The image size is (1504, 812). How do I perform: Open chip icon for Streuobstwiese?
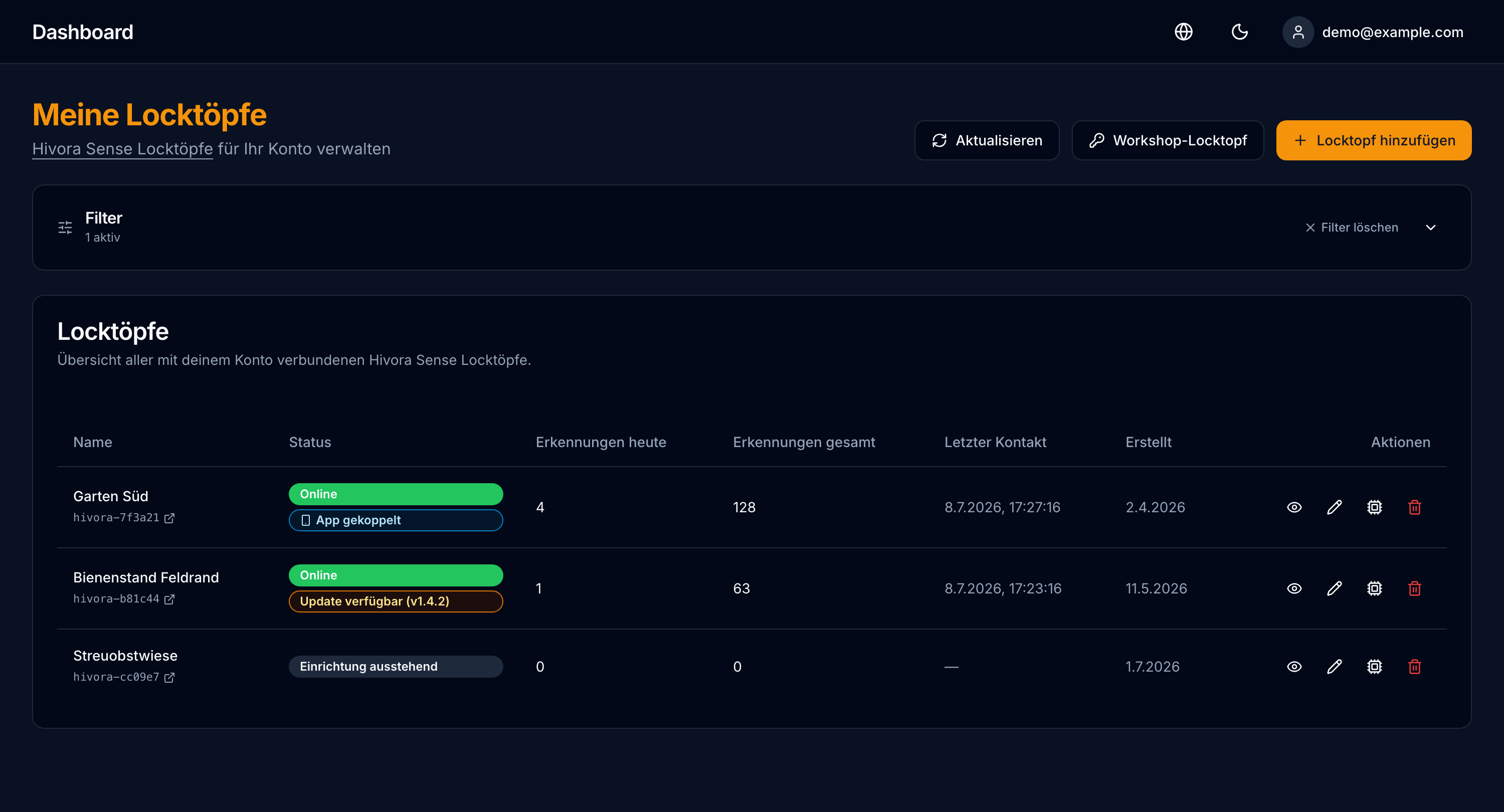(1374, 667)
